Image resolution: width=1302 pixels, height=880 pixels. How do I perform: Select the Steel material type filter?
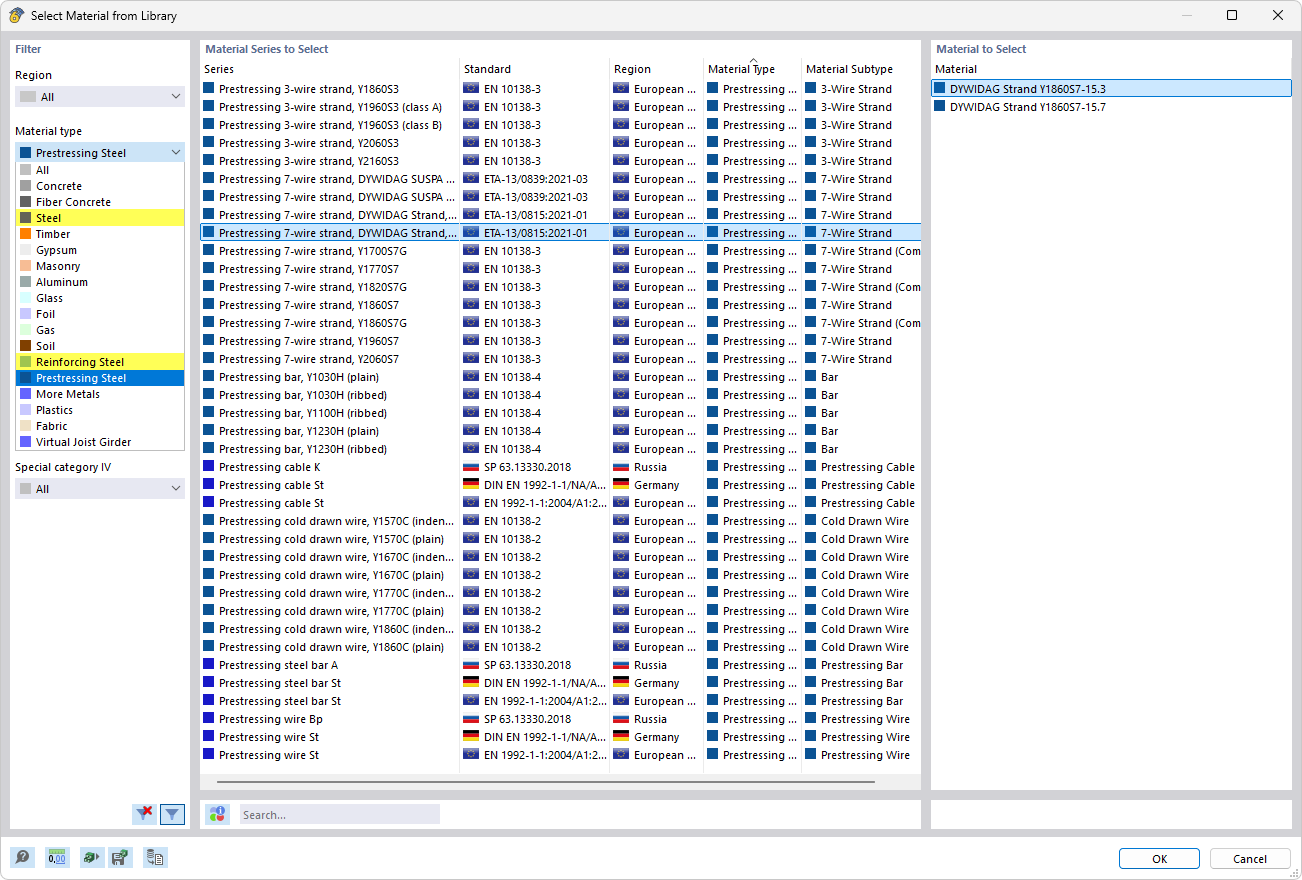click(x=99, y=217)
